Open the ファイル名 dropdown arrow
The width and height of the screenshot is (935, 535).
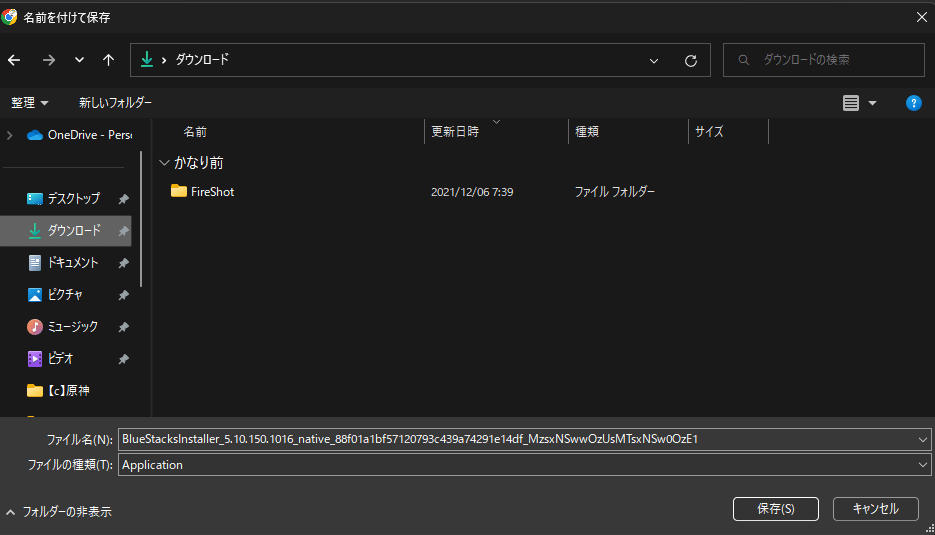(x=923, y=440)
